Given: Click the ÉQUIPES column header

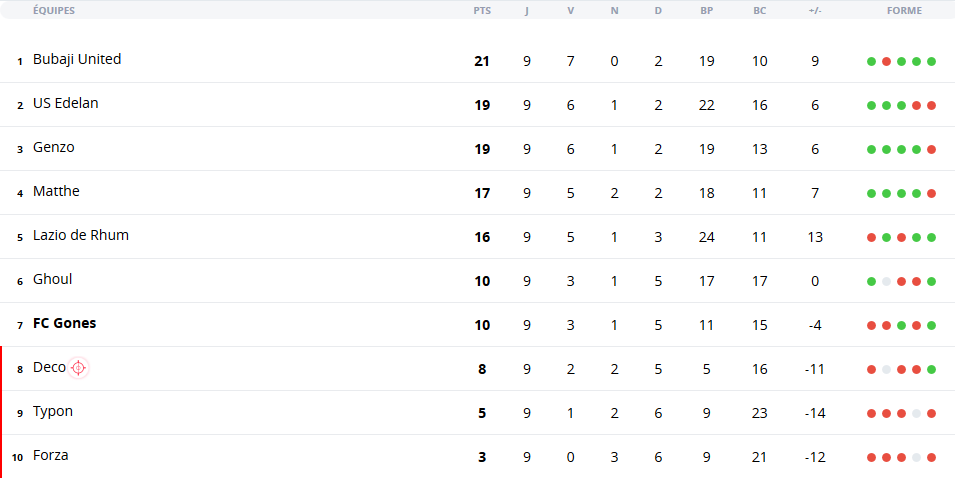Looking at the screenshot, I should tap(54, 11).
